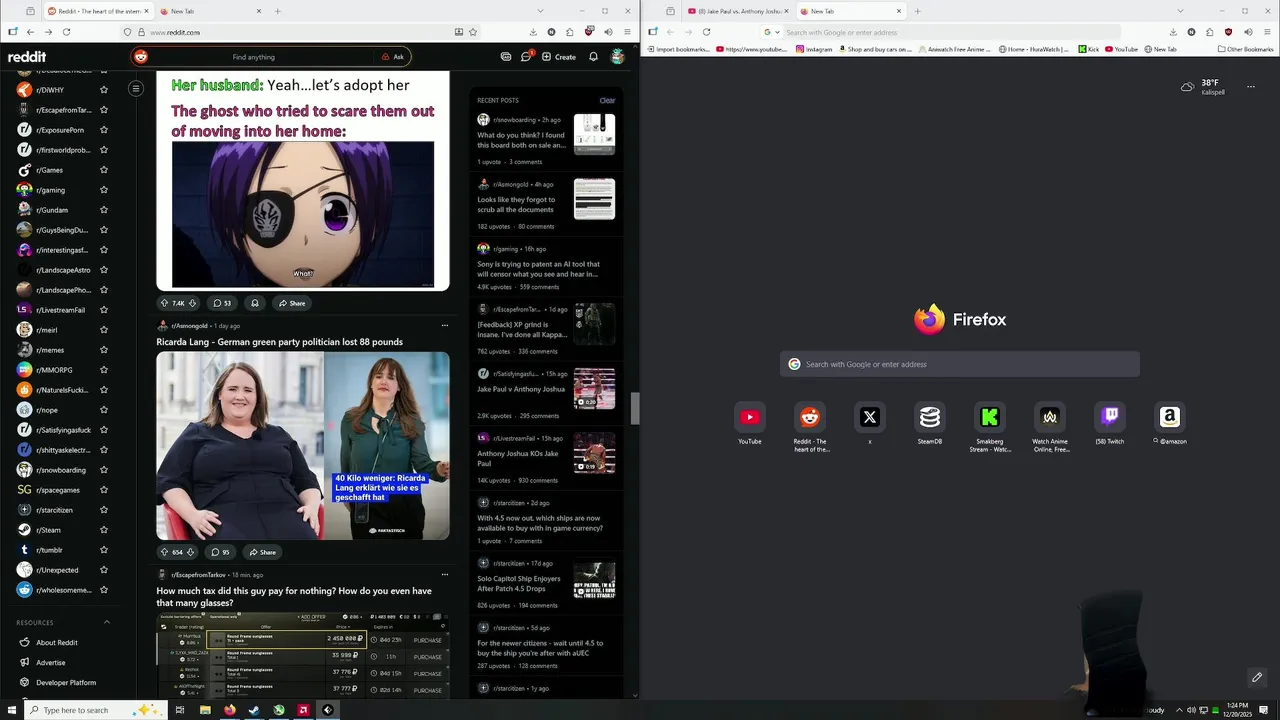Open 95 comments on Ricarda Lang post
Image resolution: width=1280 pixels, height=720 pixels.
point(221,552)
